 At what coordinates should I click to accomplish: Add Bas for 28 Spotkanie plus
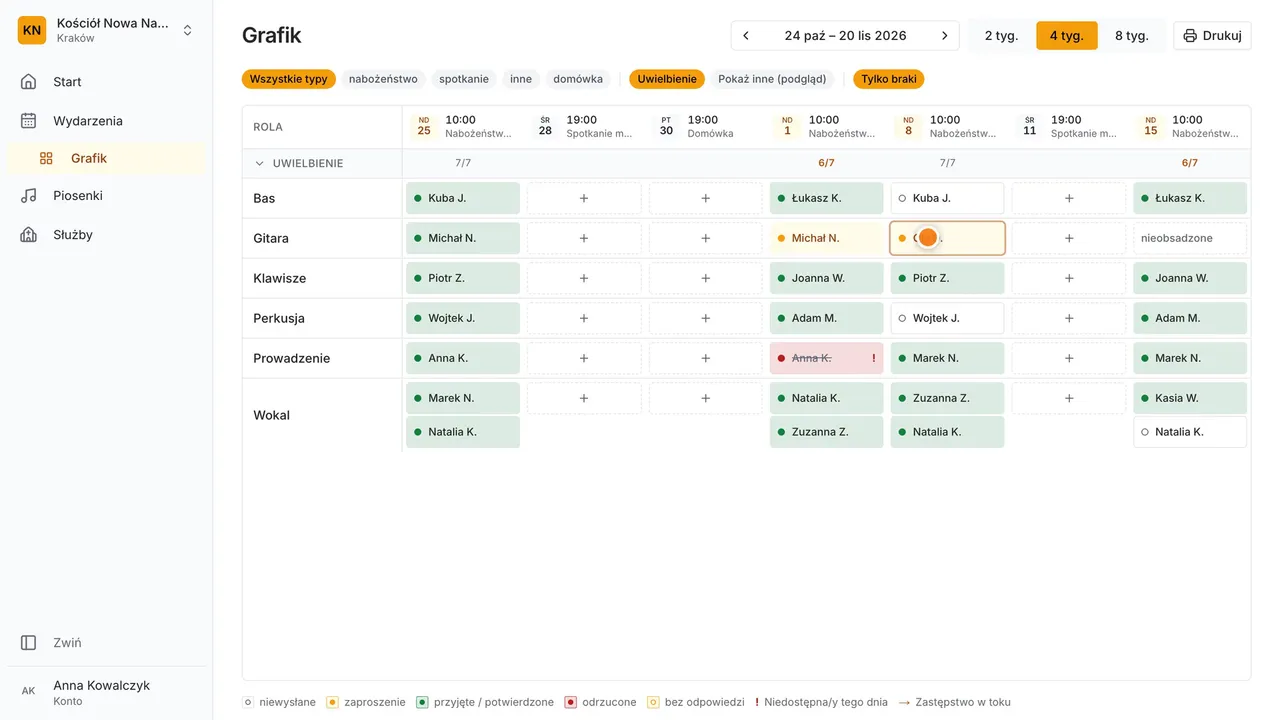(x=584, y=198)
